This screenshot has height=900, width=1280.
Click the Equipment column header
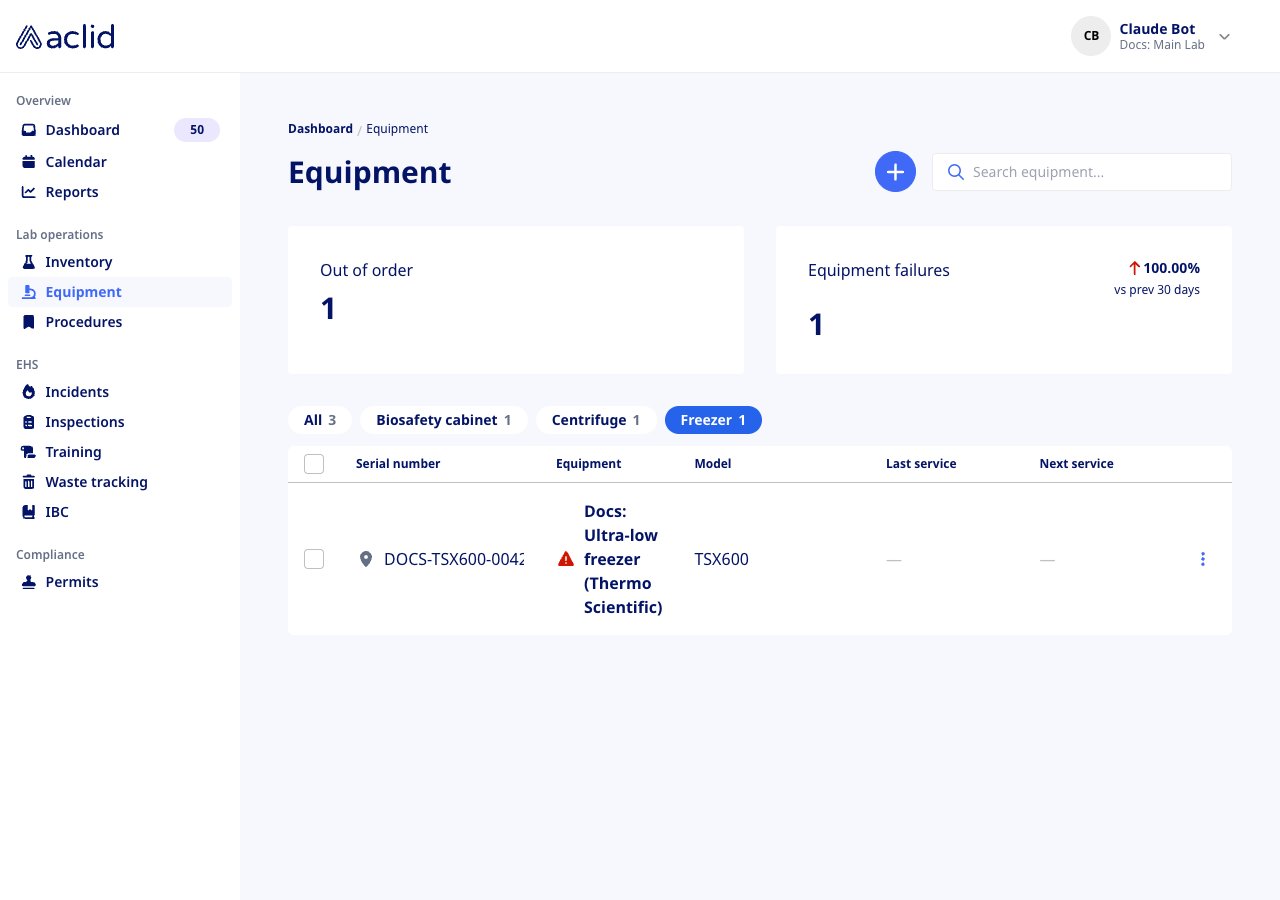coord(589,464)
